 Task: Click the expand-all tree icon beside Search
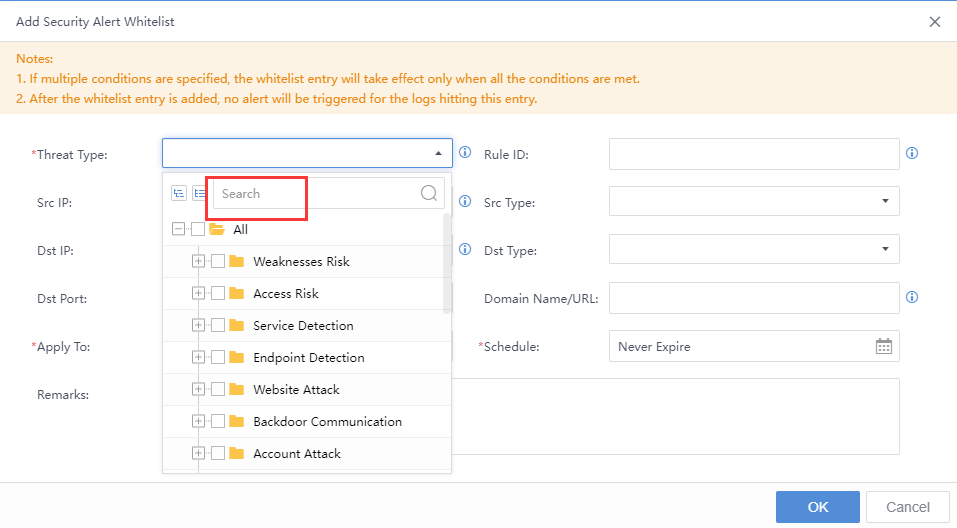coord(179,194)
